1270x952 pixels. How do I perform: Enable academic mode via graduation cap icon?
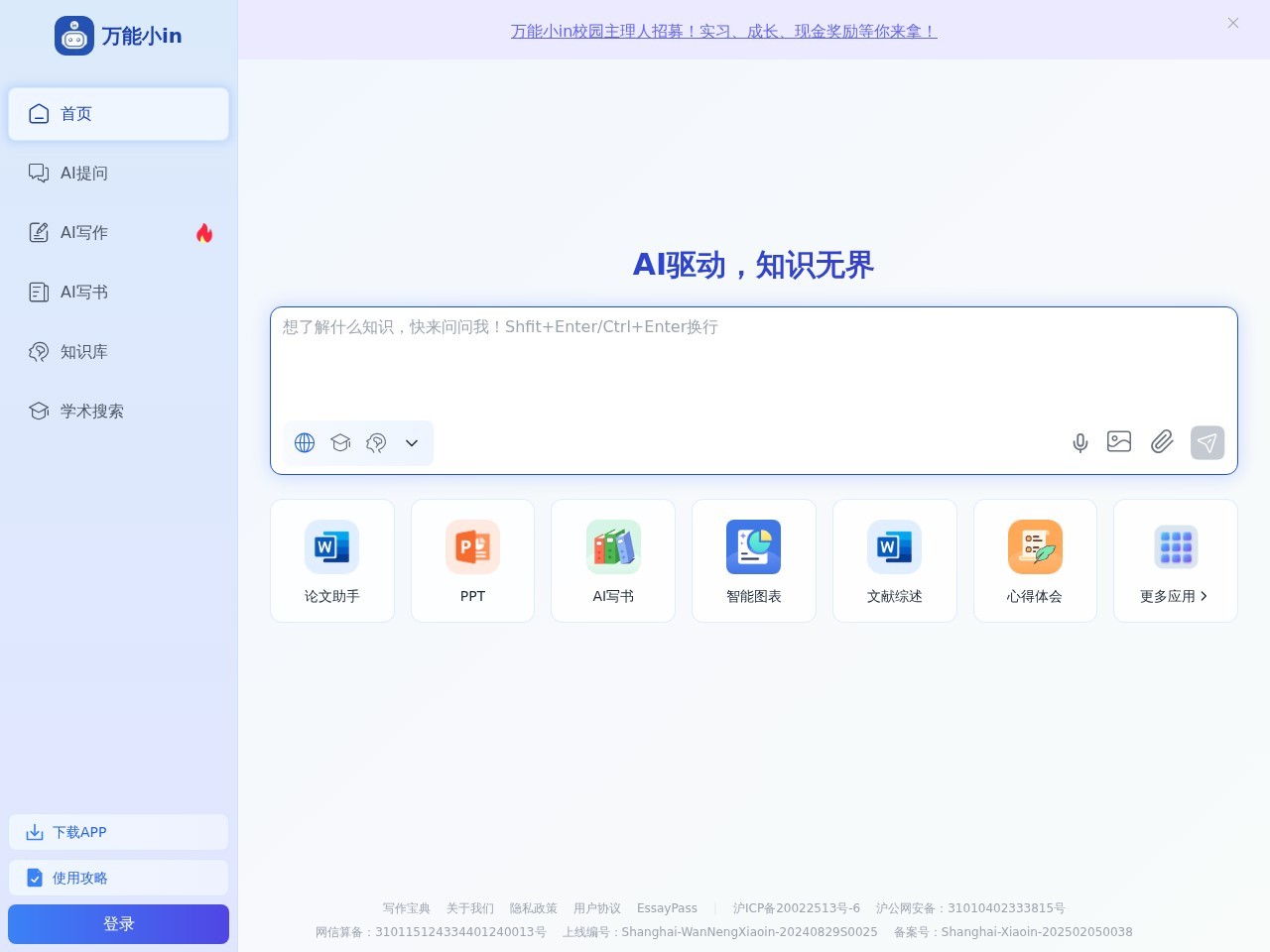coord(340,442)
